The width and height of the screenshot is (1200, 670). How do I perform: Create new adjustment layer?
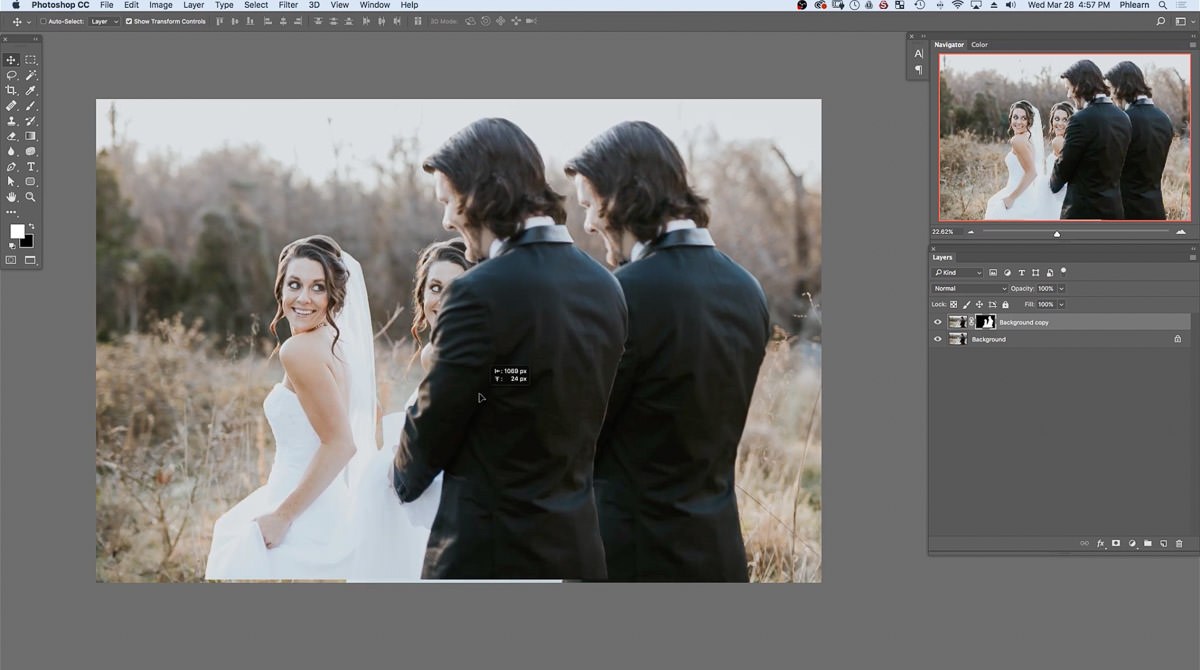click(x=1132, y=543)
